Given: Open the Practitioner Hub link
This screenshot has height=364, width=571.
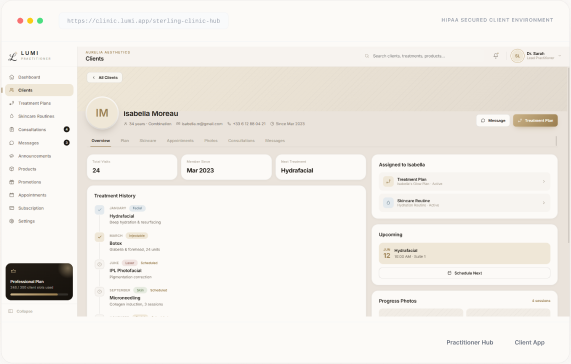Looking at the screenshot, I should [x=470, y=343].
